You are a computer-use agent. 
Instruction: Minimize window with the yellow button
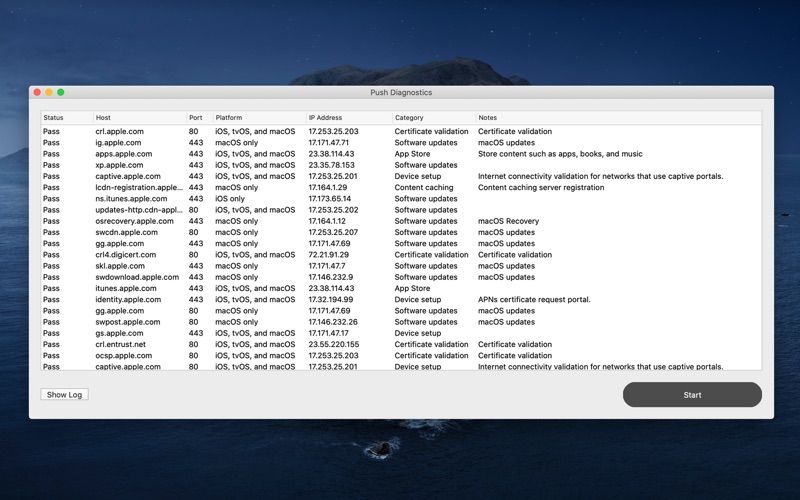pyautogui.click(x=49, y=92)
